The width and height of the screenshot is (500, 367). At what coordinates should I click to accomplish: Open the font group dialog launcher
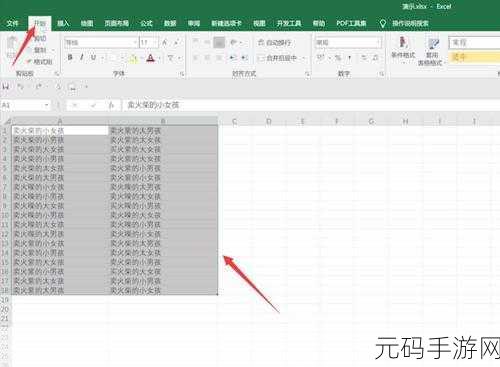[182, 74]
